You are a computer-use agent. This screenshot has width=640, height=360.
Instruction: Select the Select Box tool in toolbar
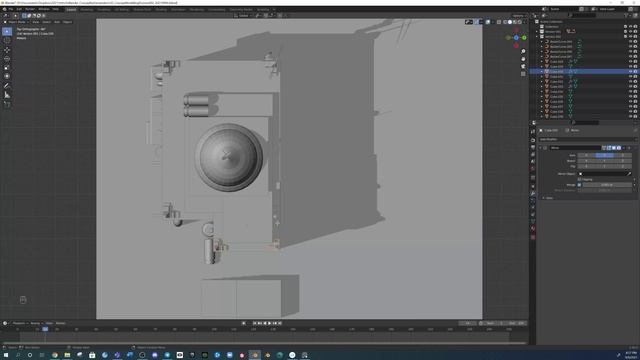(7, 31)
